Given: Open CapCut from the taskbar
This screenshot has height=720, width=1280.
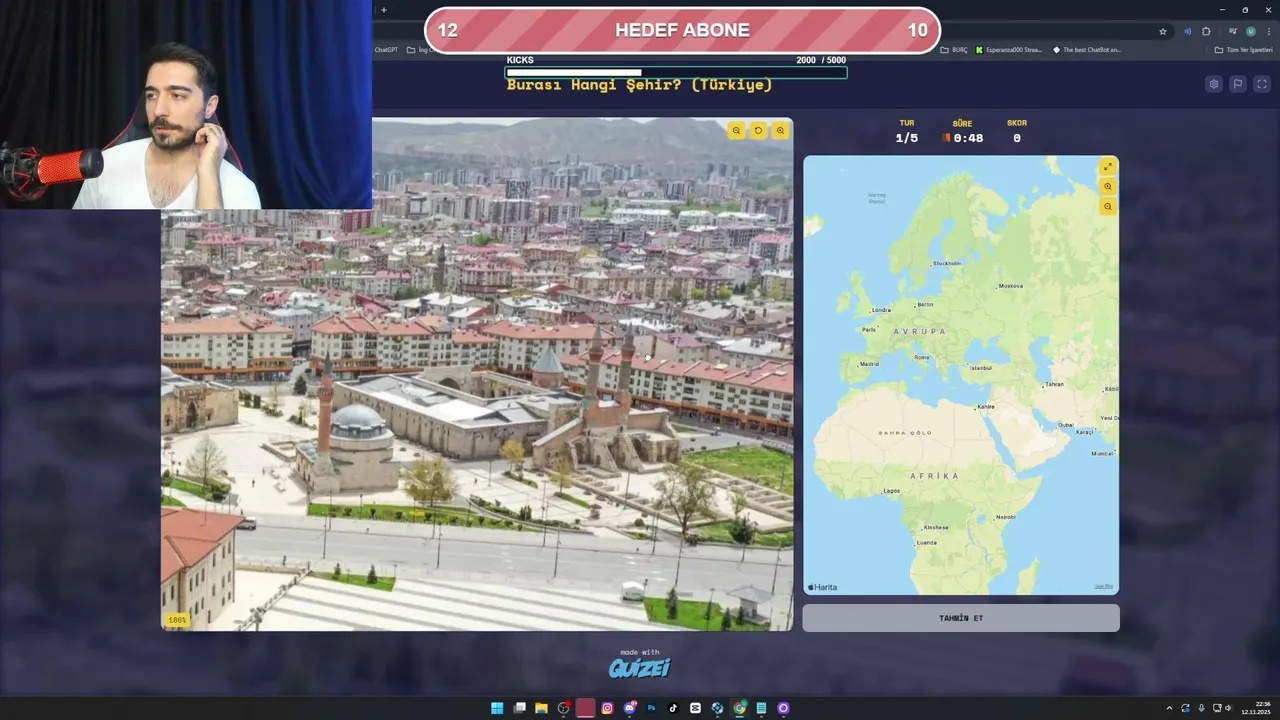Looking at the screenshot, I should (x=695, y=708).
